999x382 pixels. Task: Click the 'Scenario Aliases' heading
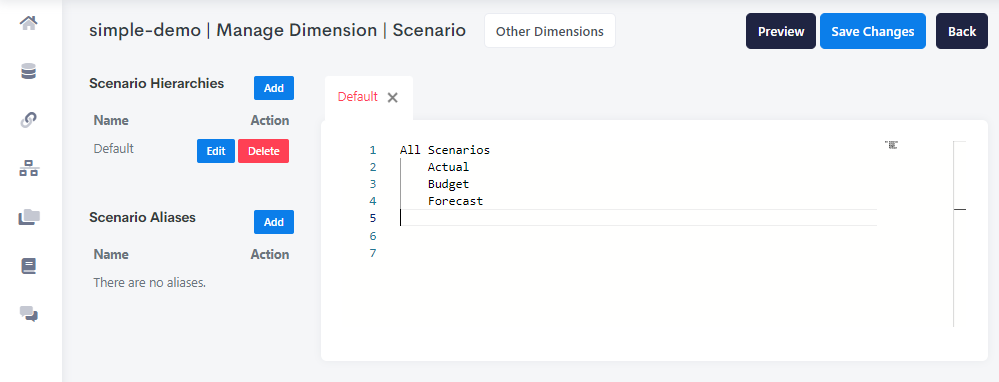tap(142, 217)
